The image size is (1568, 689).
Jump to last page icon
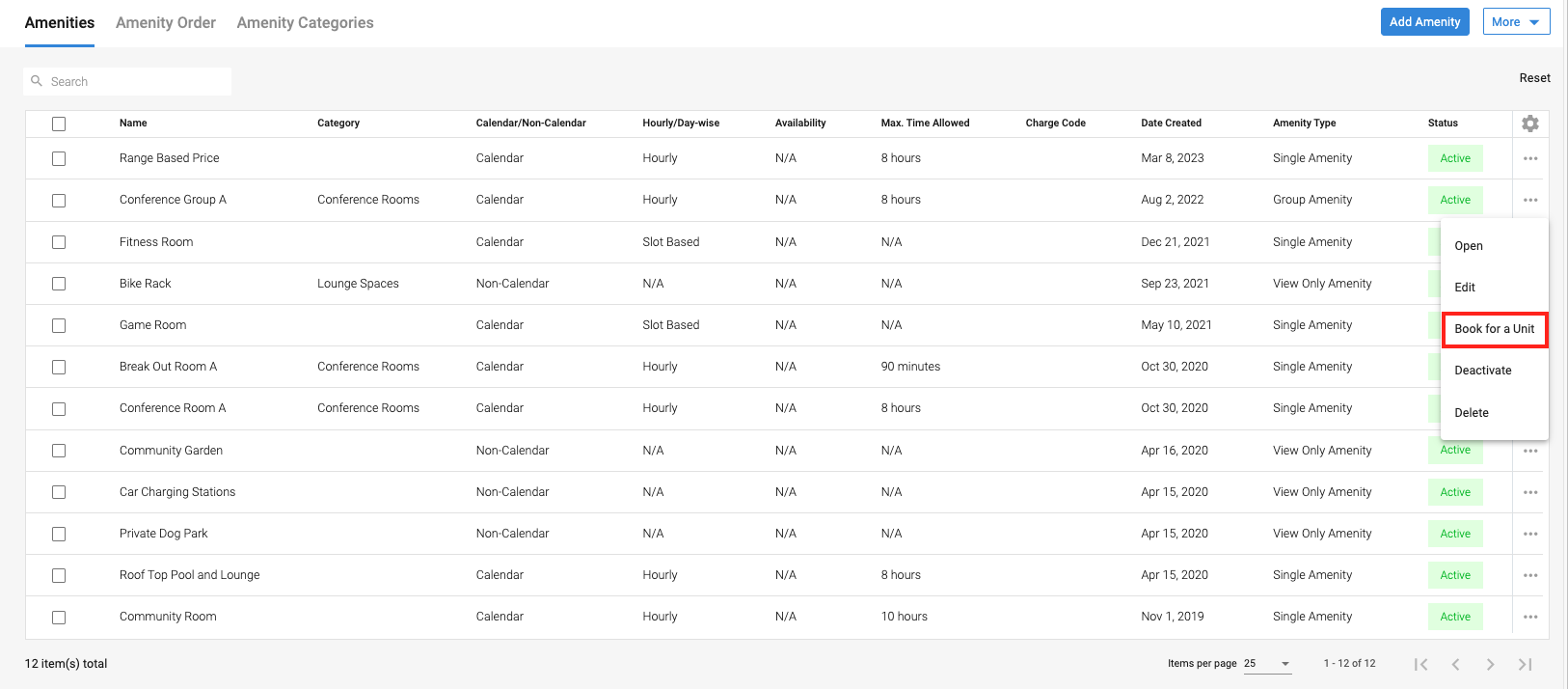[x=1525, y=664]
